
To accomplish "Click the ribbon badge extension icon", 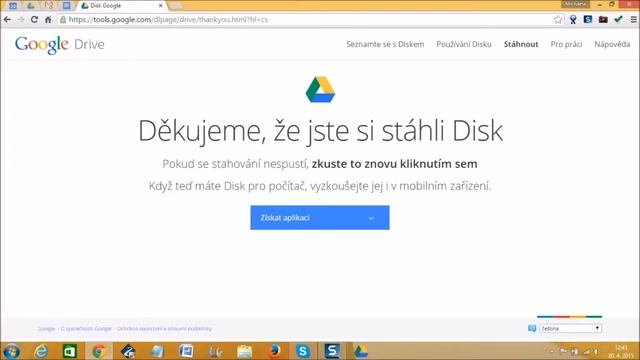I will coord(573,20).
